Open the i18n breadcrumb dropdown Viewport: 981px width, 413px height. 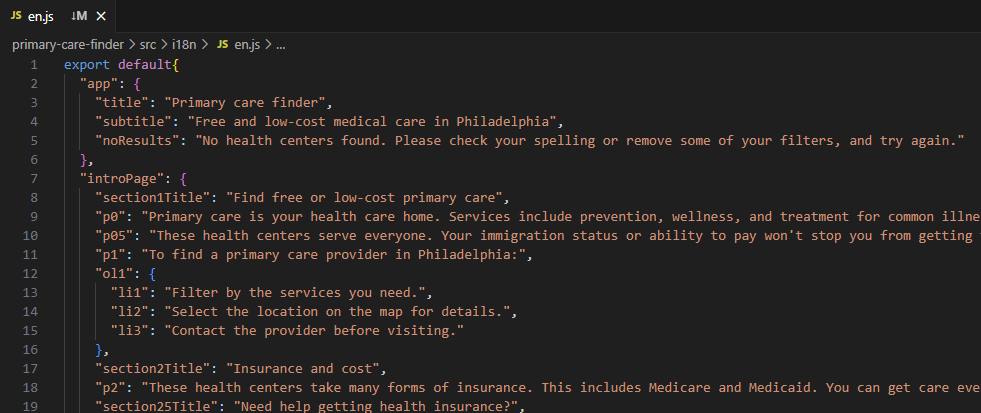186,44
